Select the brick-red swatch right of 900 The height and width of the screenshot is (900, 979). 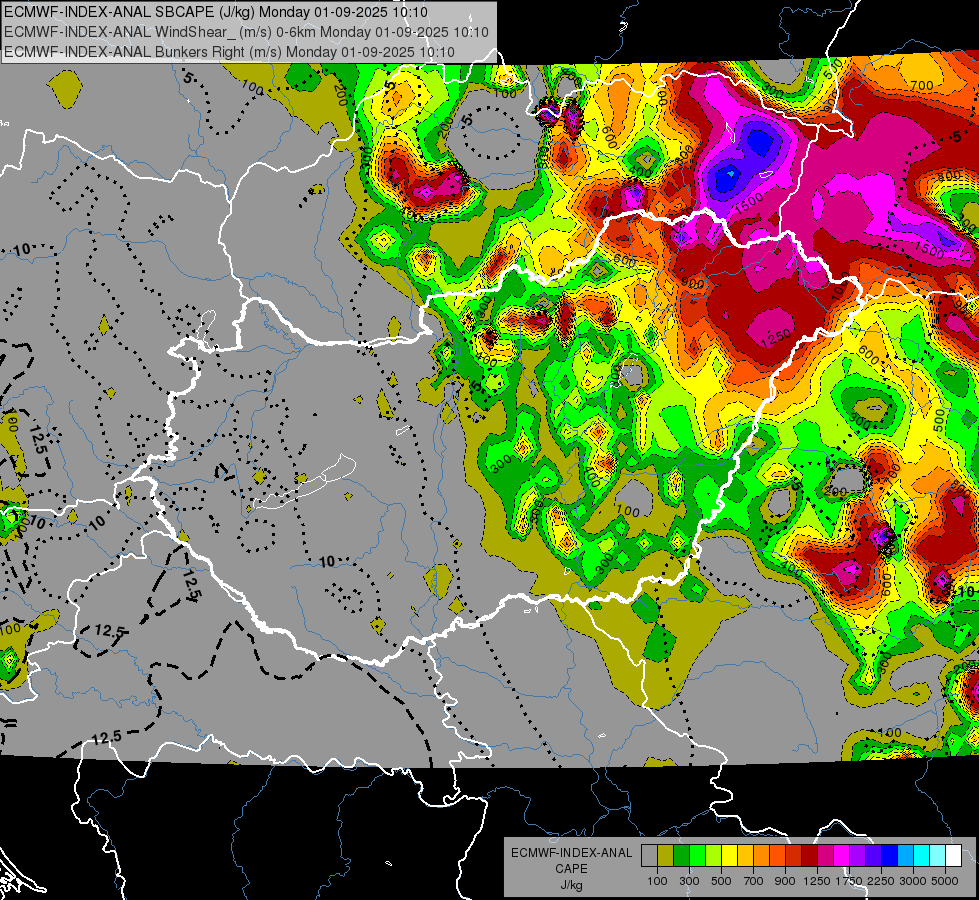click(x=794, y=856)
